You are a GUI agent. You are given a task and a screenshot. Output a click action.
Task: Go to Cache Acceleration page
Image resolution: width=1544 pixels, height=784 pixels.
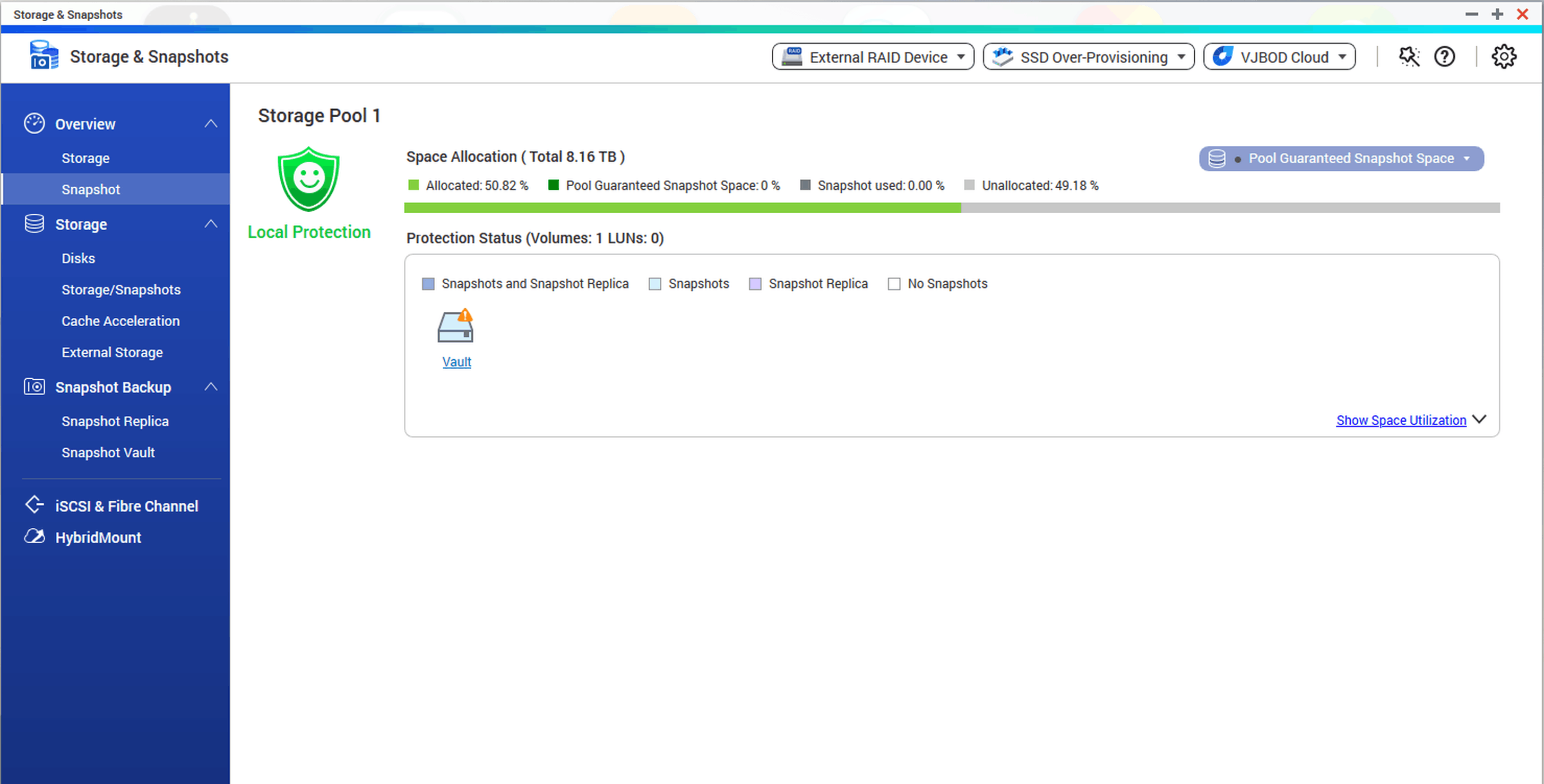click(120, 321)
